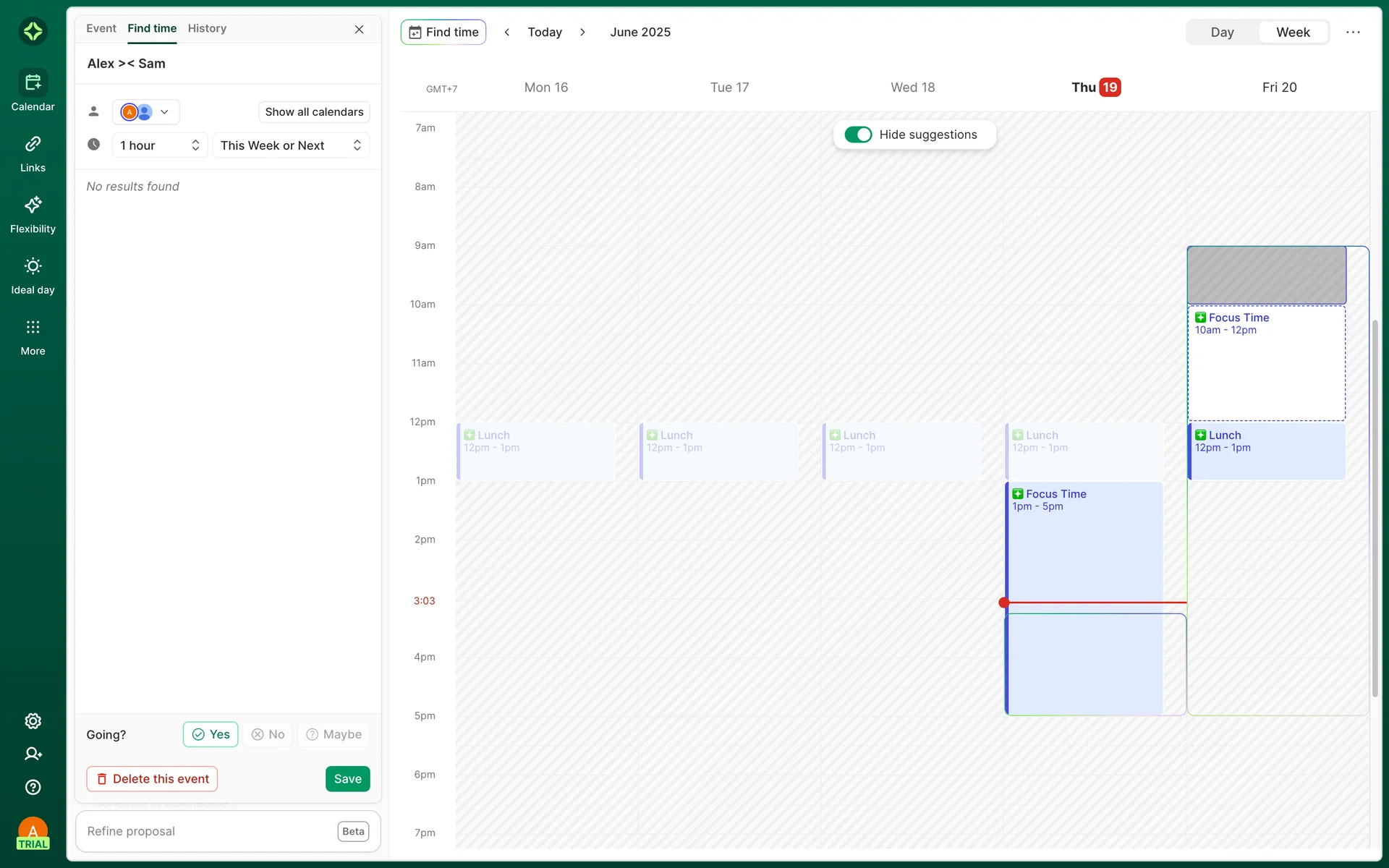Open the settings gear icon
Screen dimensions: 1389x868
[33, 721]
